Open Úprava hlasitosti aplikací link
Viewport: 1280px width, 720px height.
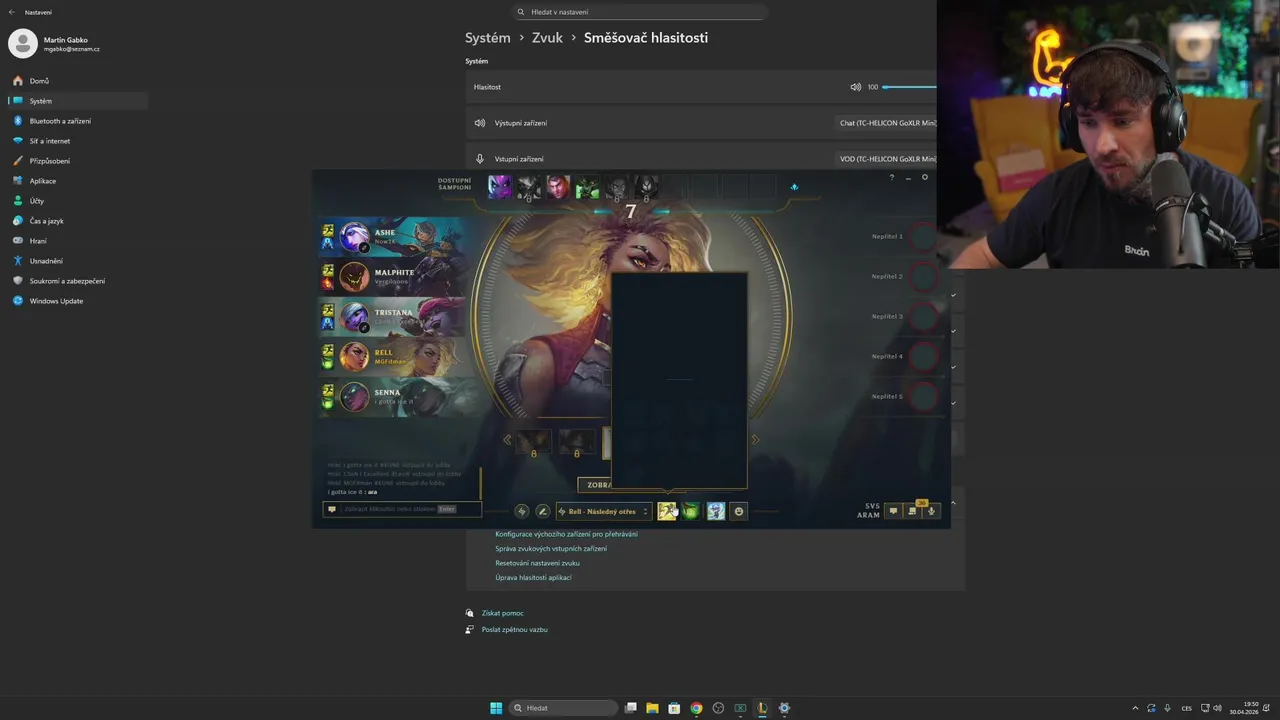[x=533, y=577]
